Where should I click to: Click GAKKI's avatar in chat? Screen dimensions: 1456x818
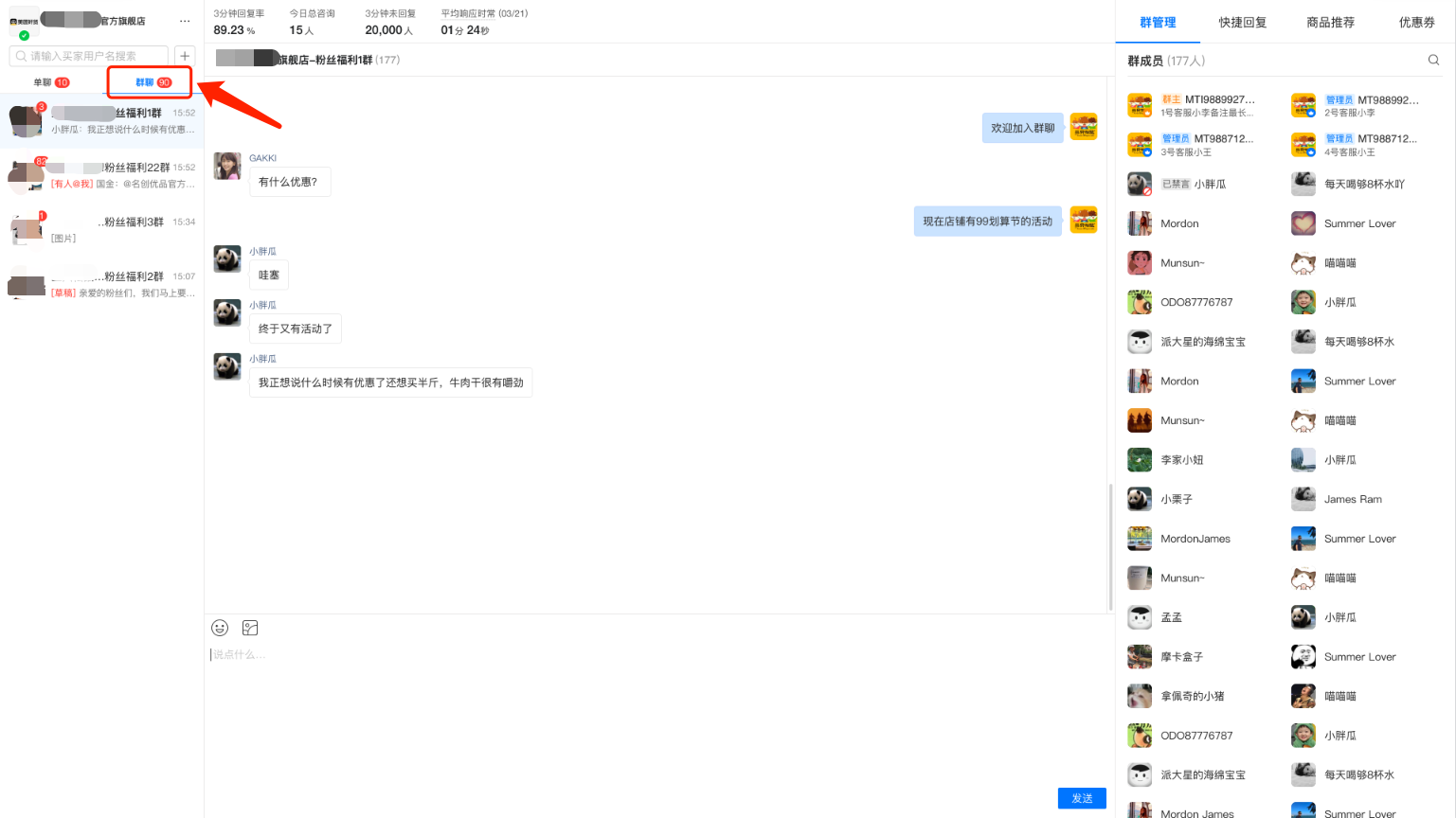tap(227, 166)
